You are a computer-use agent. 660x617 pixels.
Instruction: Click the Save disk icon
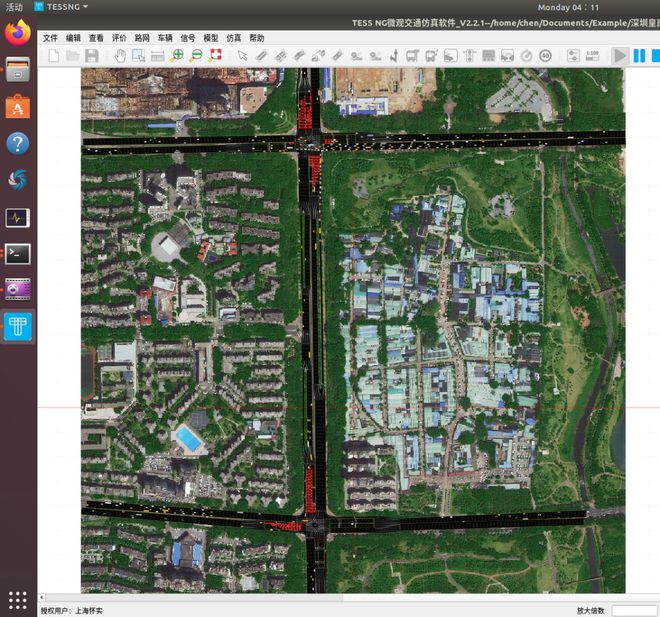click(x=92, y=56)
